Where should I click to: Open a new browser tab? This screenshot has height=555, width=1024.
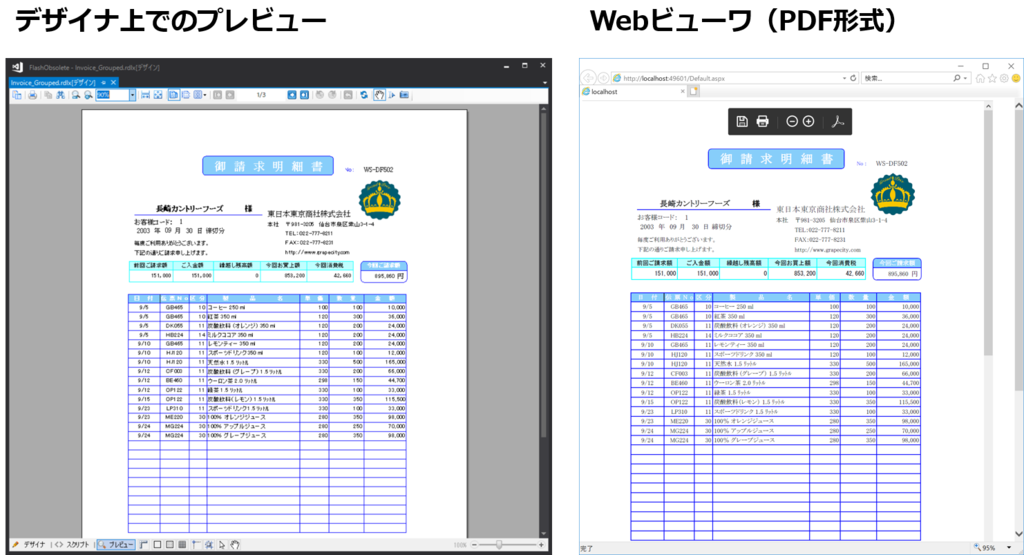coord(694,91)
